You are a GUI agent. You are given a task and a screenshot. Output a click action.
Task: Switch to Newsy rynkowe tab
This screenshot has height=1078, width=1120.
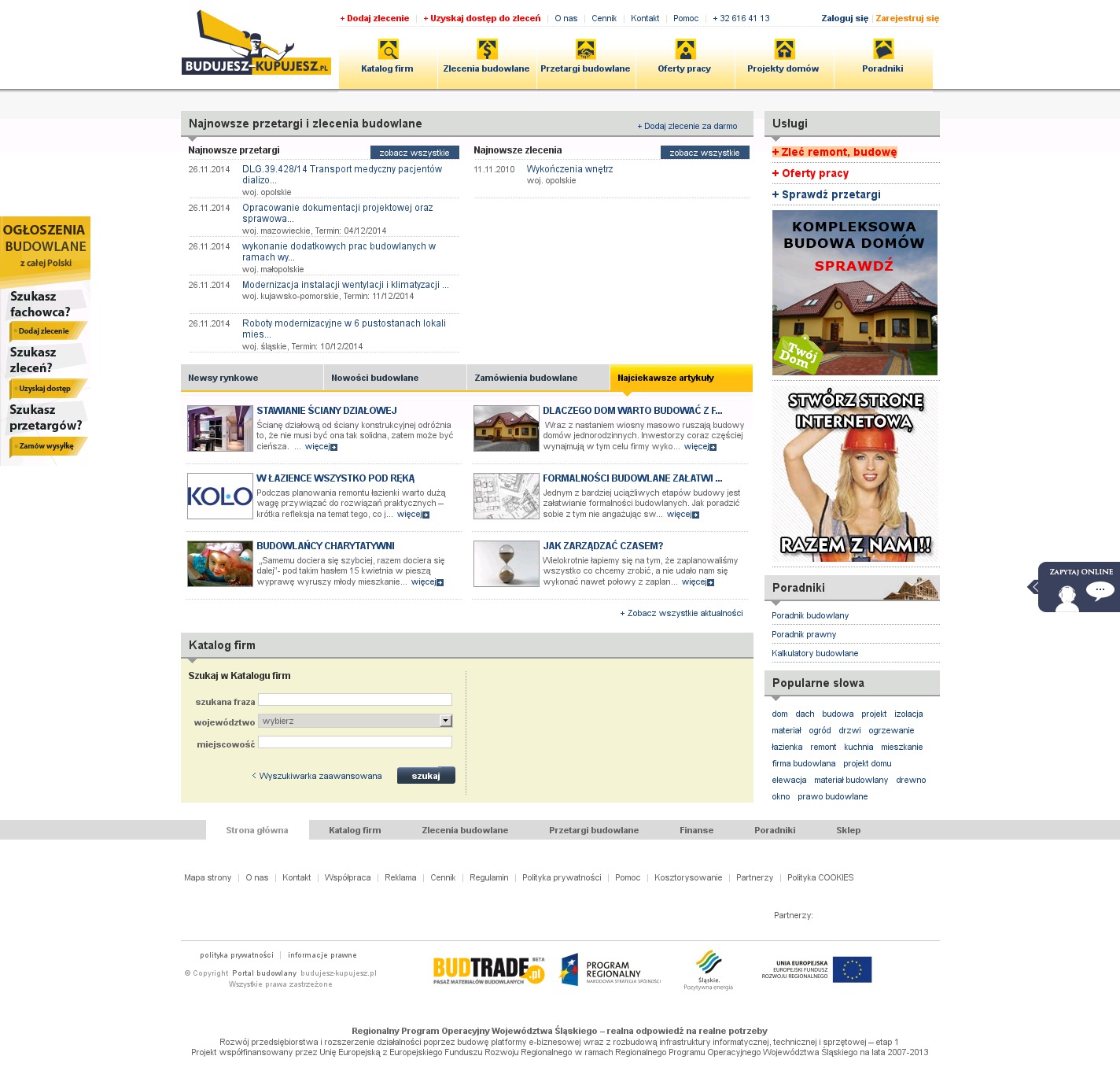tap(252, 378)
